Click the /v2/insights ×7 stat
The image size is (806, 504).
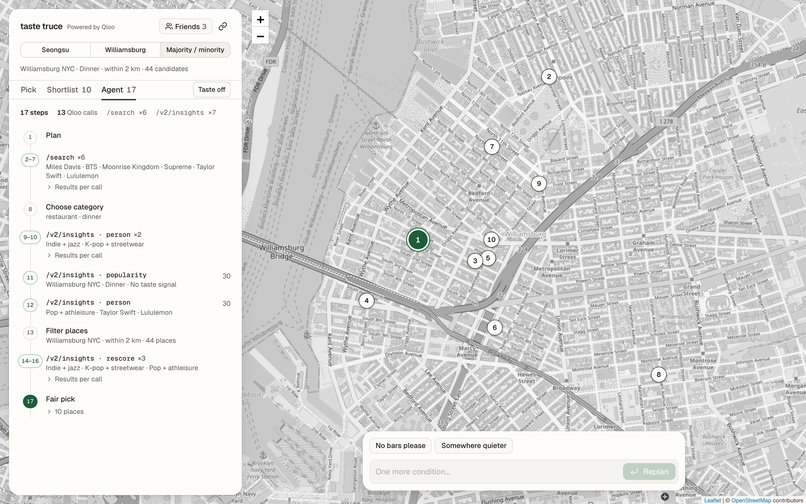tap(186, 113)
